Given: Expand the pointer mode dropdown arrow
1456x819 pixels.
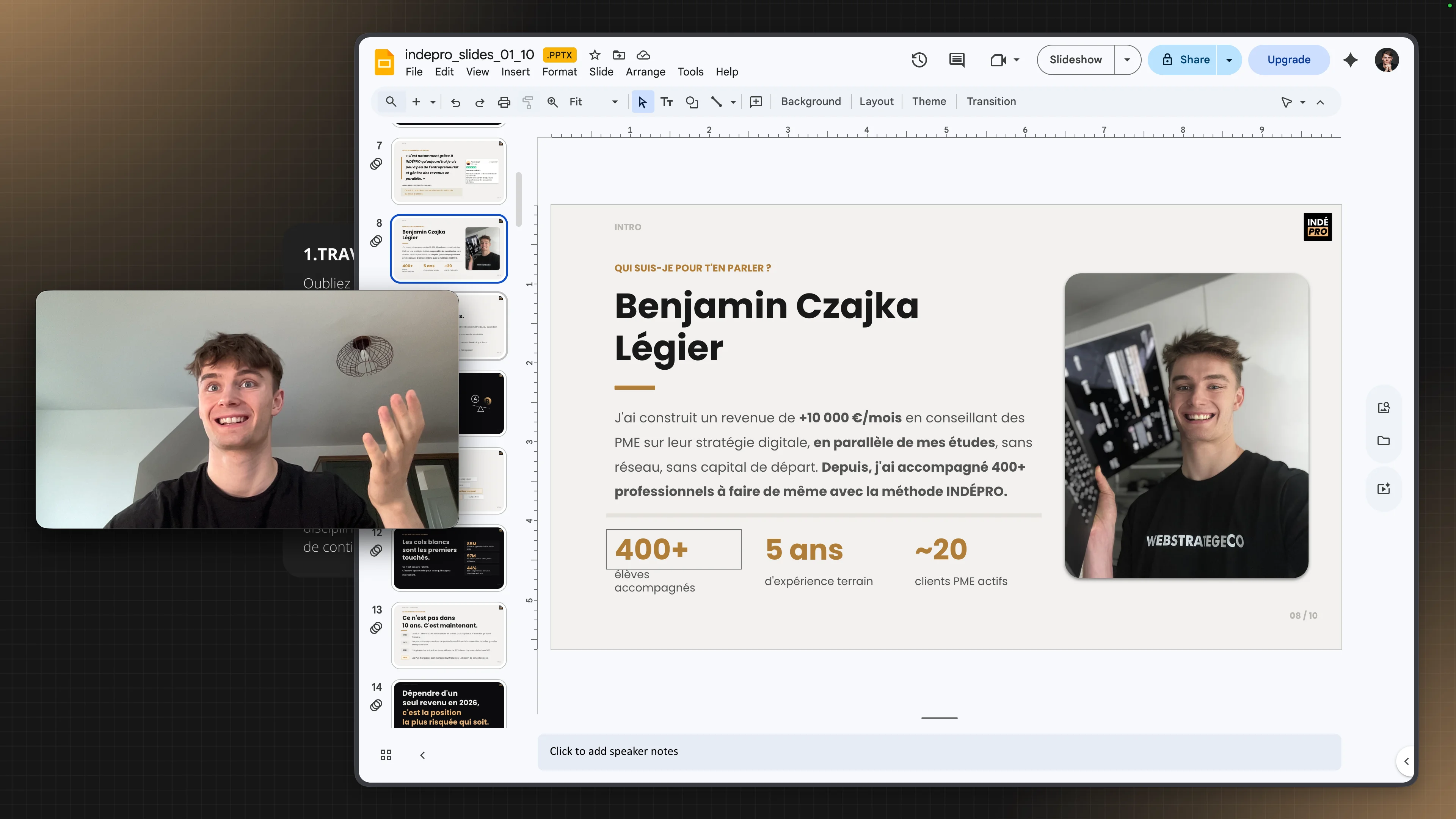Looking at the screenshot, I should click(x=1303, y=102).
